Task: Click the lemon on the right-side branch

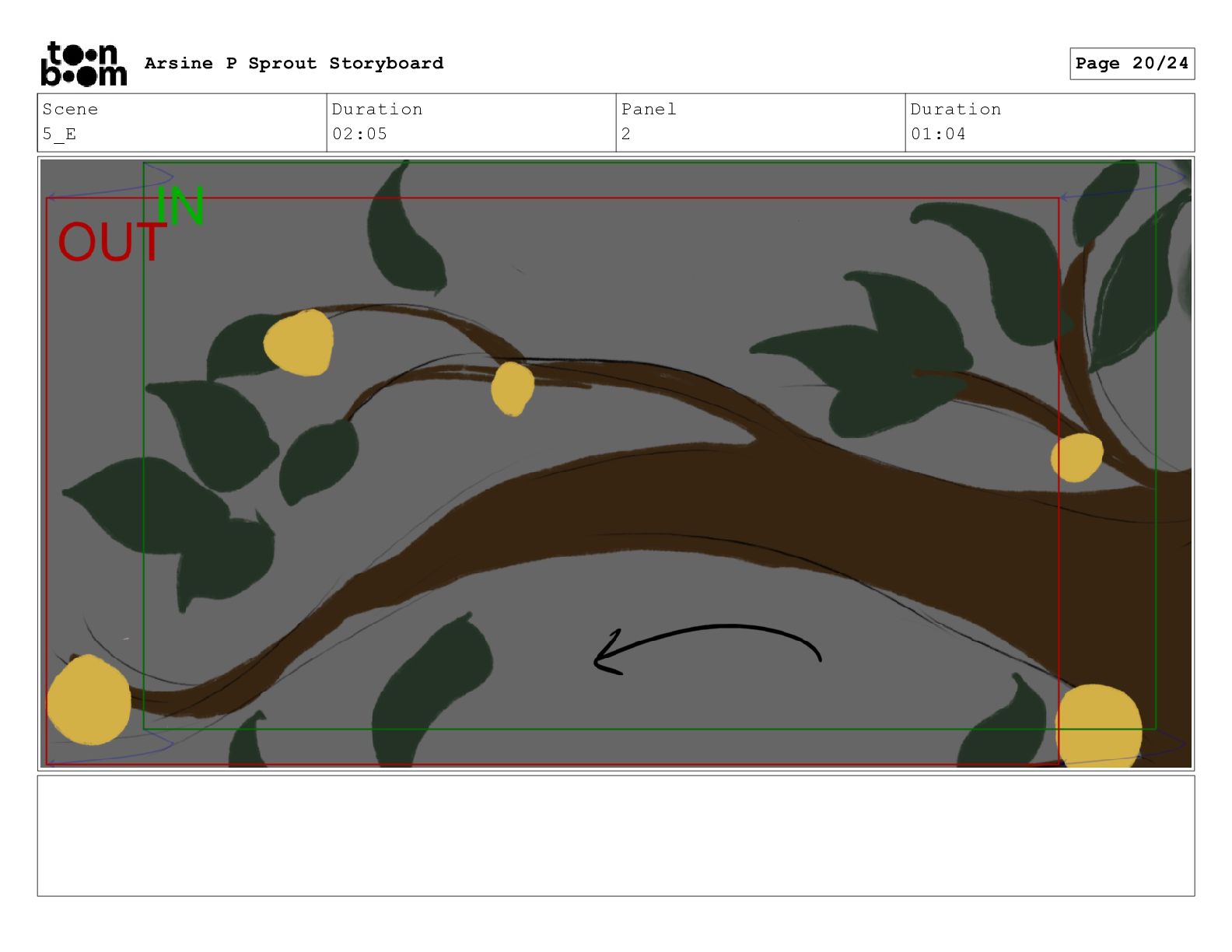Action: [x=1076, y=457]
